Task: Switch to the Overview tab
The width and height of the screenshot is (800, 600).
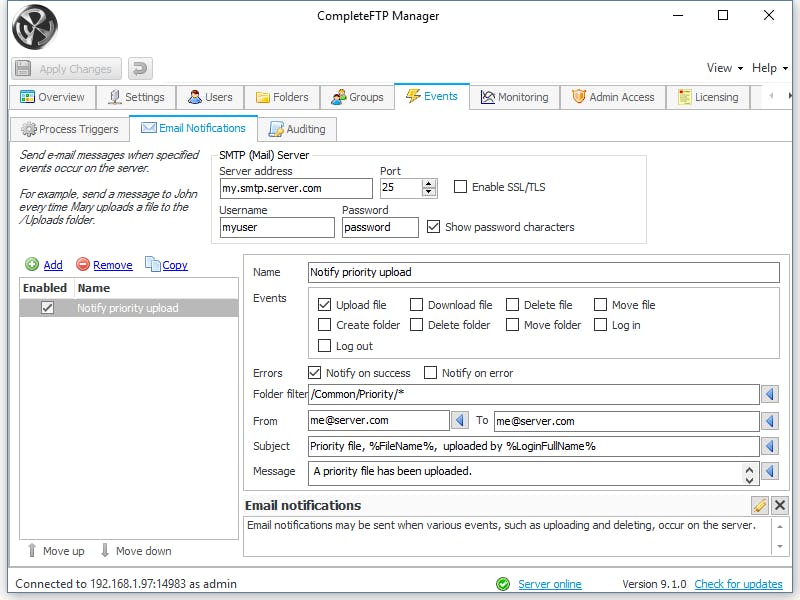Action: click(53, 97)
